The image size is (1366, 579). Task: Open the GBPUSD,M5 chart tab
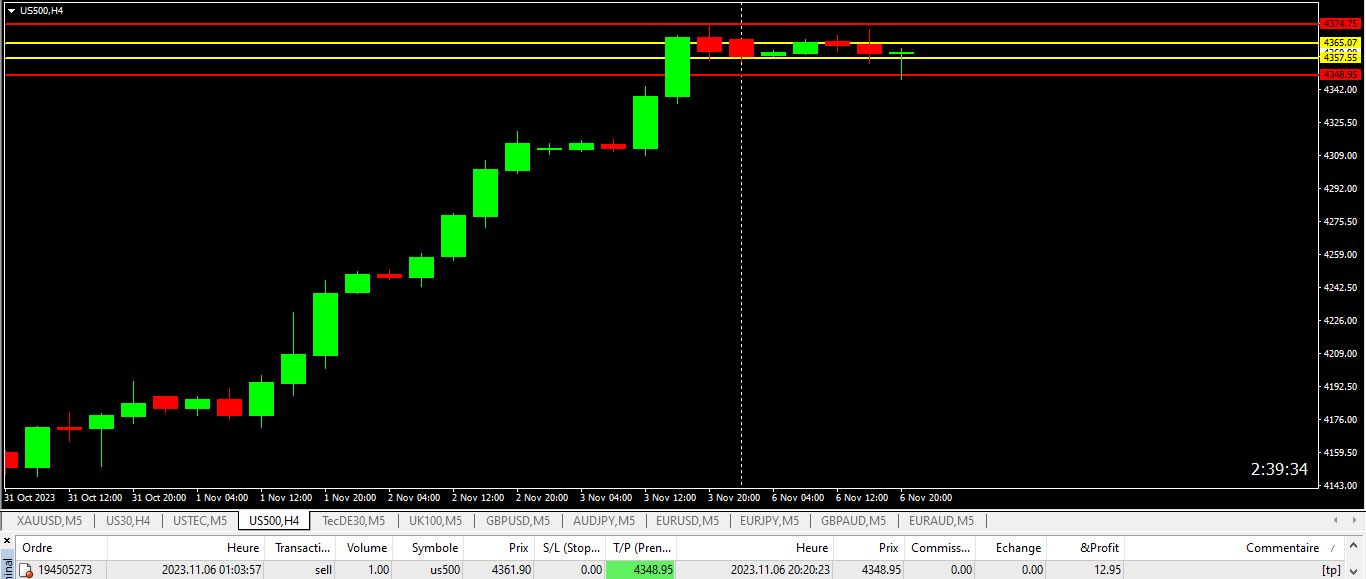(x=518, y=521)
